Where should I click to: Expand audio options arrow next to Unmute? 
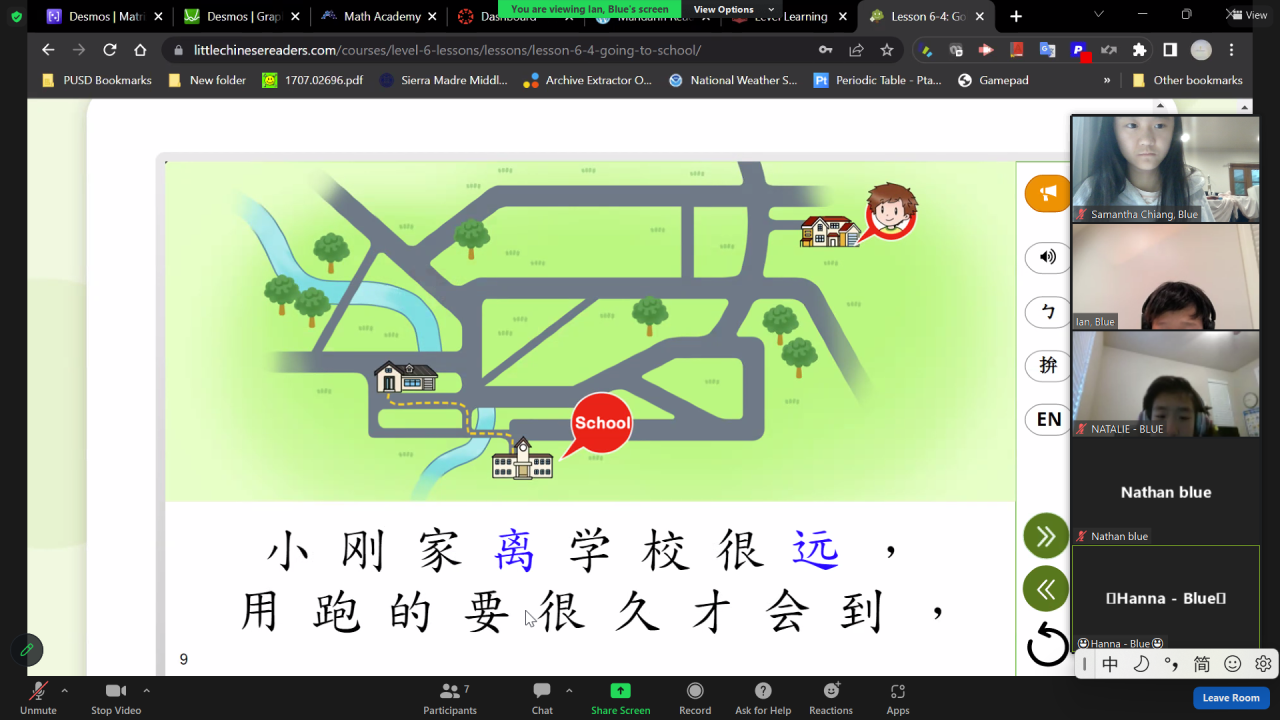[65, 690]
